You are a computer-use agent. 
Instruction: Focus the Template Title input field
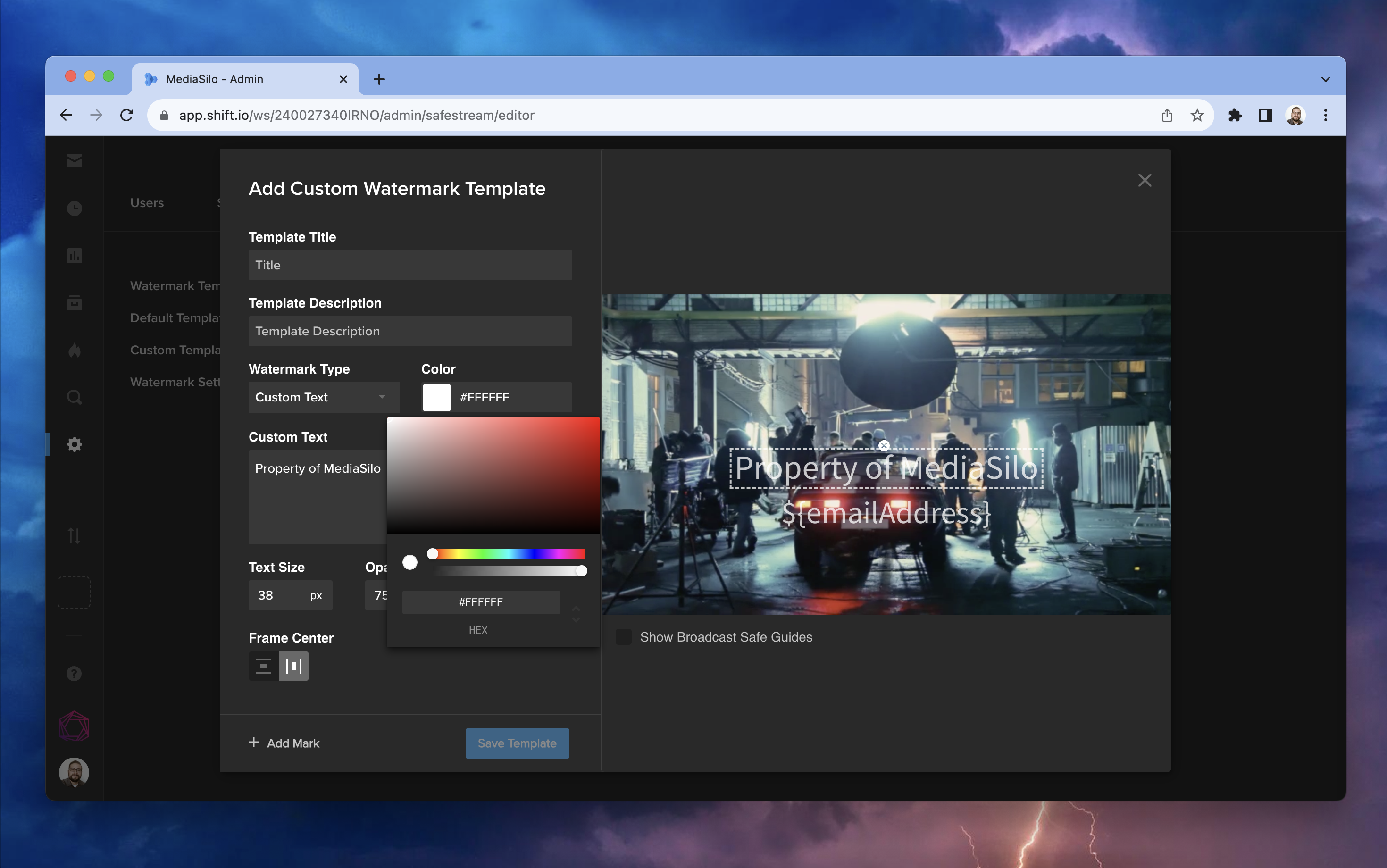(410, 265)
